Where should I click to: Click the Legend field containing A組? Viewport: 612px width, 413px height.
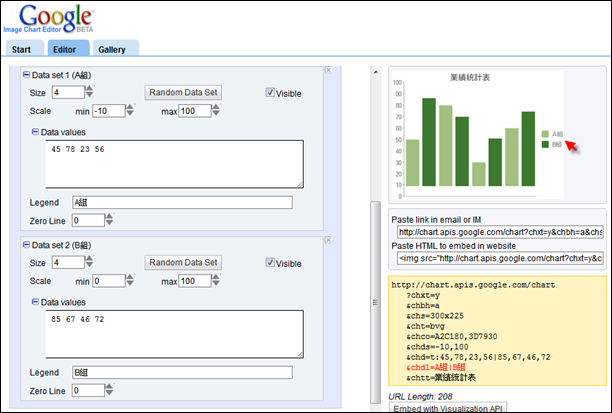click(x=182, y=202)
